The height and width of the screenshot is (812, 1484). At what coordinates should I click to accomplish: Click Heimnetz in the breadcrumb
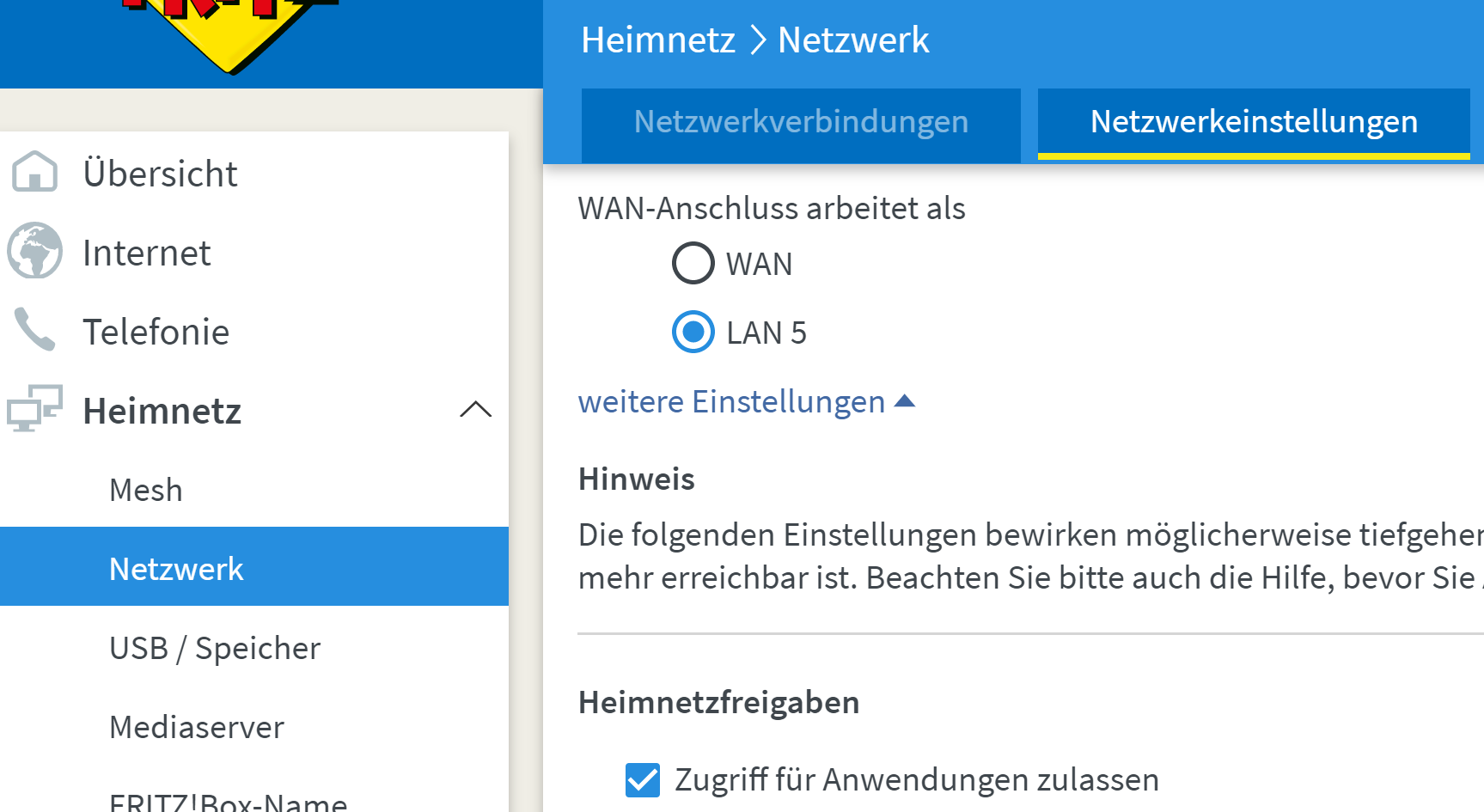(657, 40)
